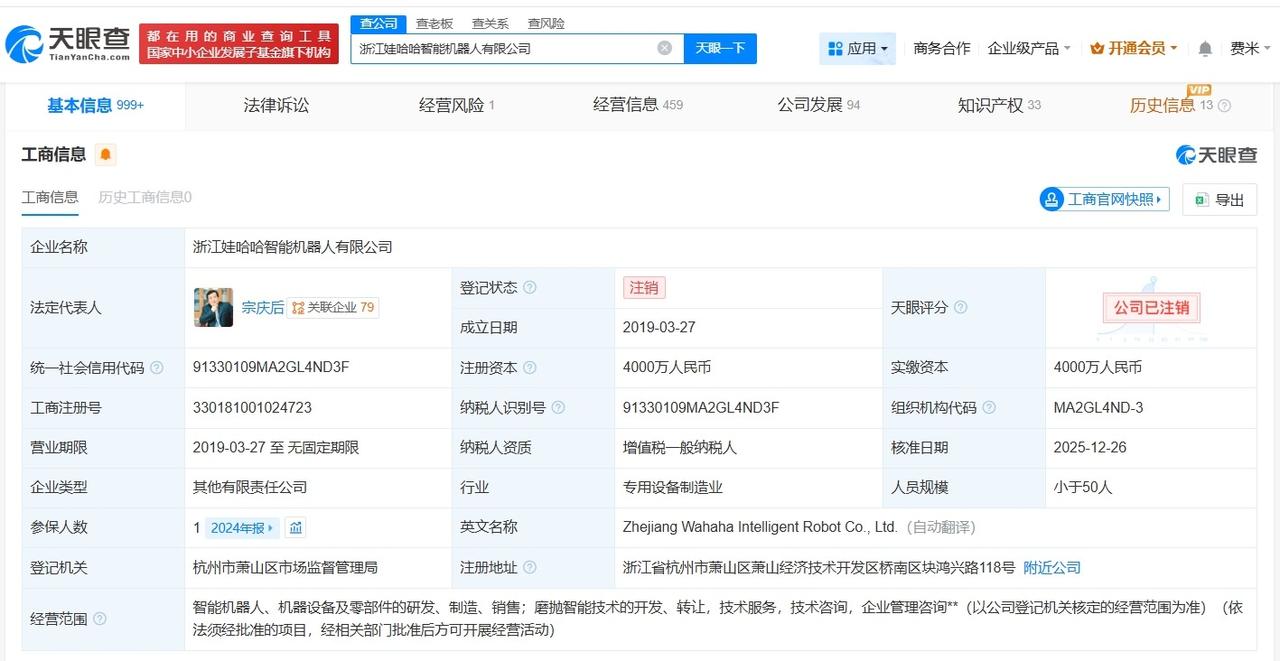Switch to the 法律诉讼 tab
Image resolution: width=1280 pixels, height=661 pixels.
(275, 105)
